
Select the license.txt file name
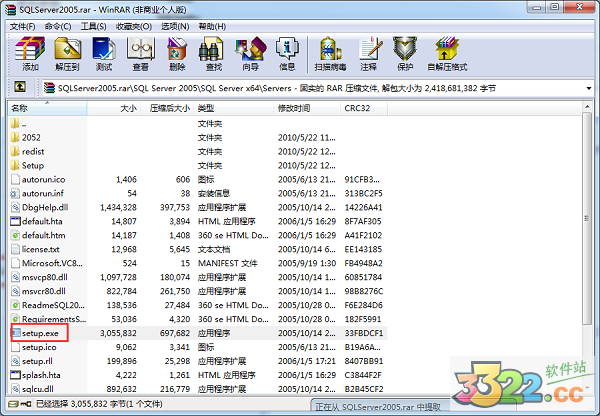pos(41,249)
